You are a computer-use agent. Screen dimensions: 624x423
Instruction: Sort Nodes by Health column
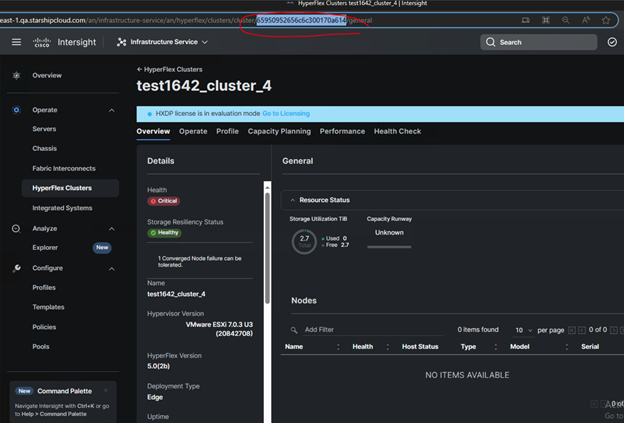[x=363, y=347]
